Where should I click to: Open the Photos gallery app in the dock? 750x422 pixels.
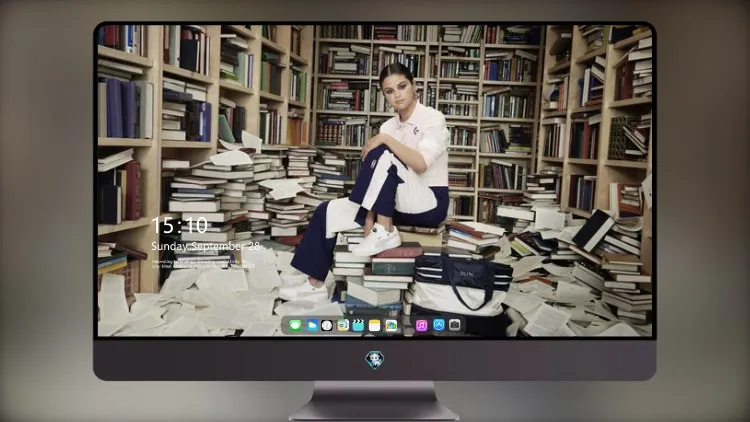tap(391, 325)
